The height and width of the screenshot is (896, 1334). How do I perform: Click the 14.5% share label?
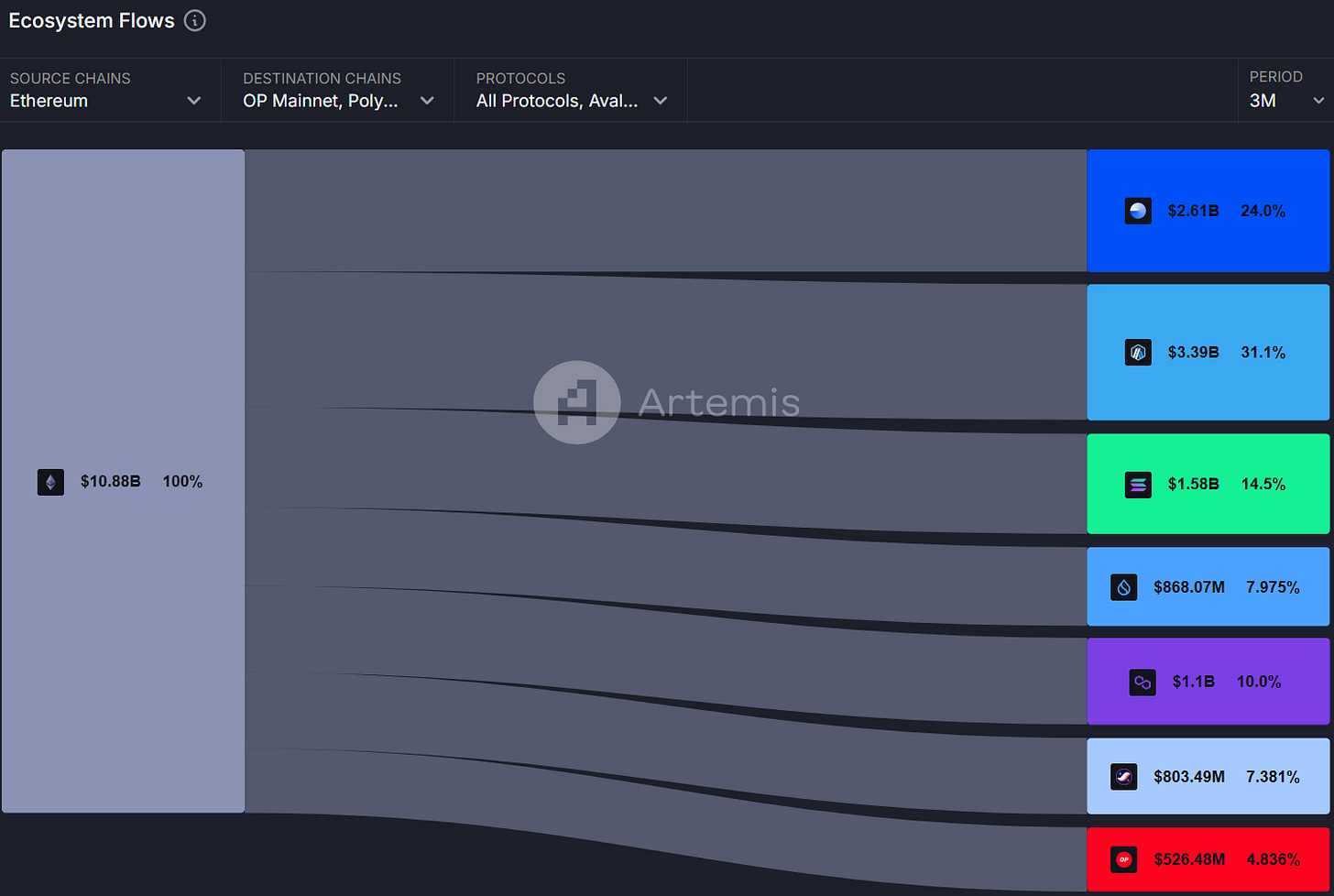coord(1263,485)
